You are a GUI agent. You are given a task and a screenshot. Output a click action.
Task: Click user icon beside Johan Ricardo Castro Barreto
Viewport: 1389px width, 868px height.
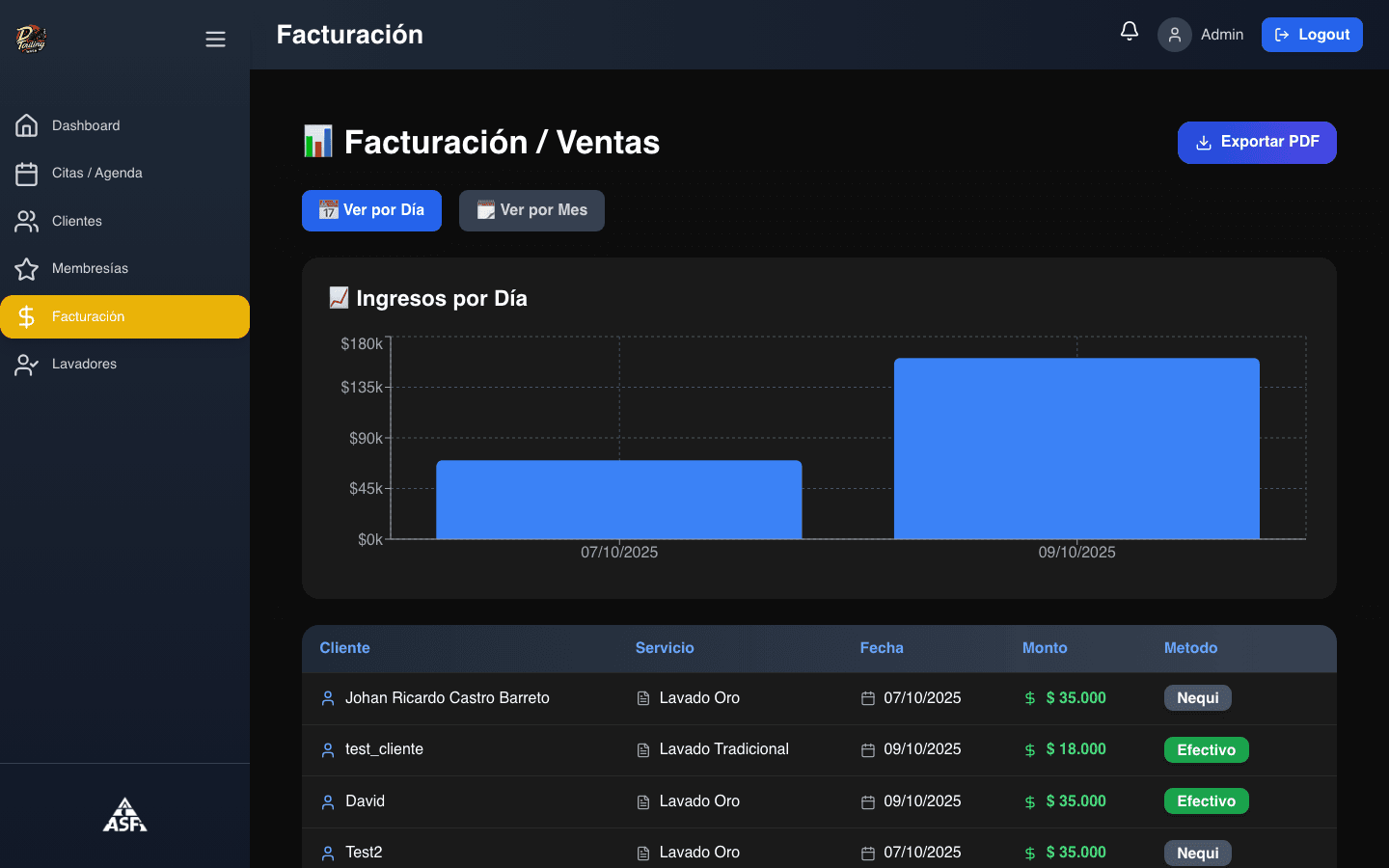328,698
